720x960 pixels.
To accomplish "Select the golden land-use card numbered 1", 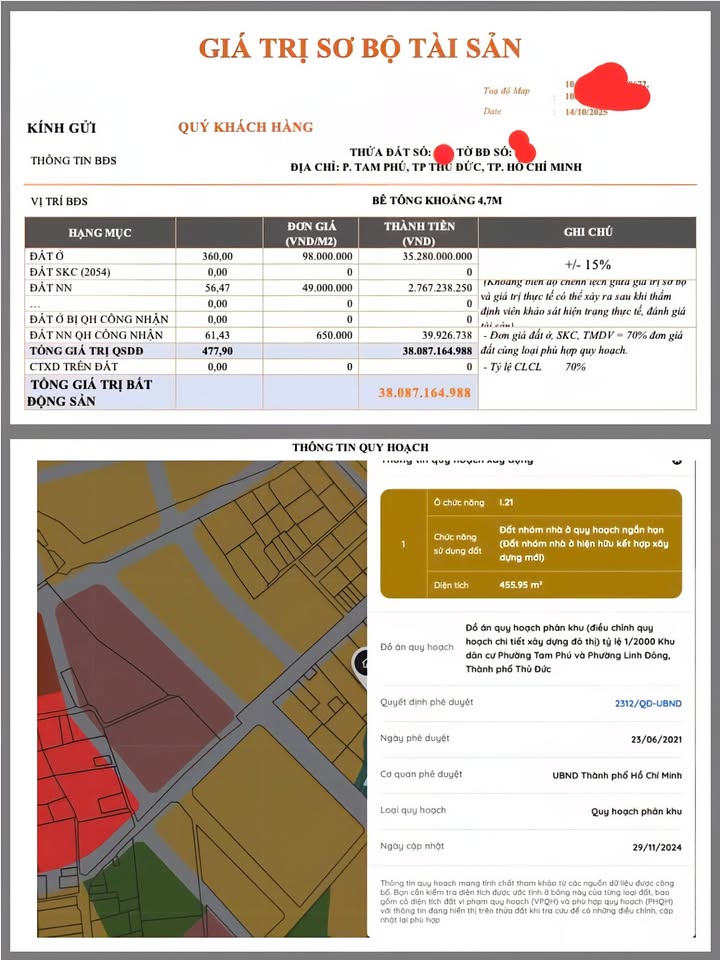I will pos(530,545).
